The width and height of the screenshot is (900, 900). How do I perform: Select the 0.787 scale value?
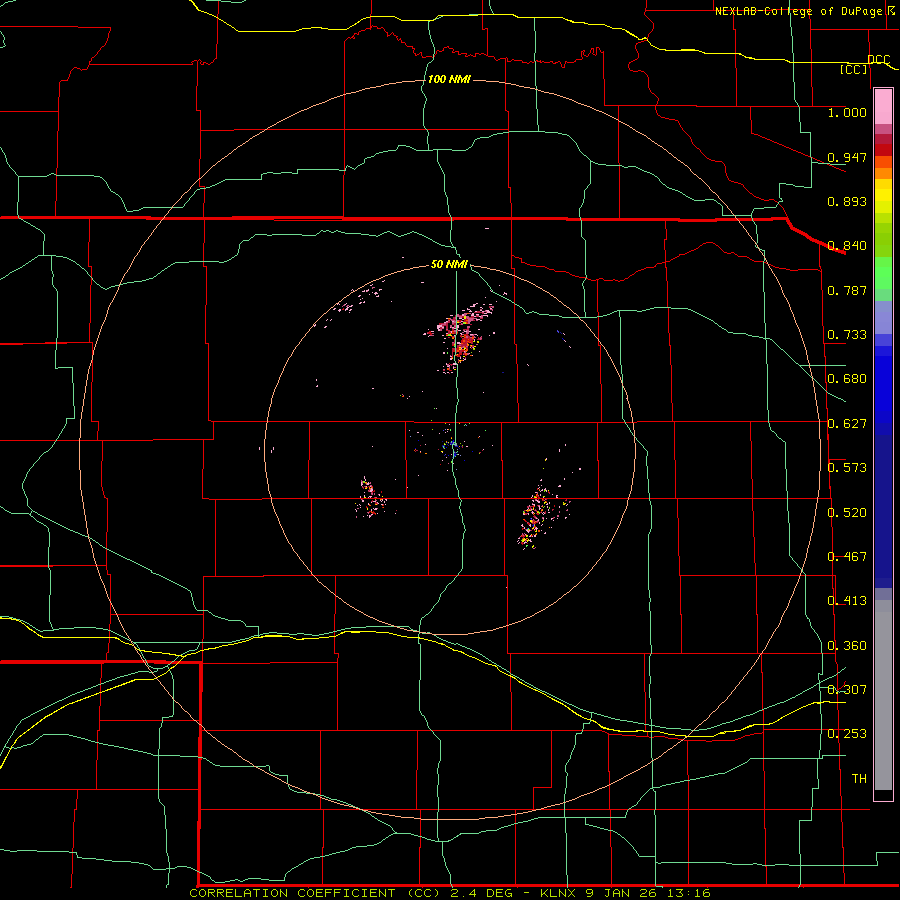tap(847, 290)
